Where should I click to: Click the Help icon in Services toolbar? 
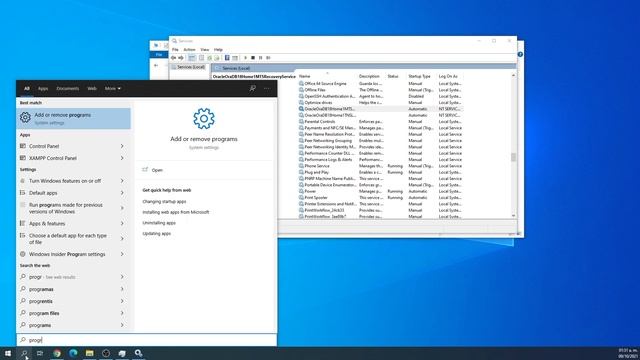point(227,58)
